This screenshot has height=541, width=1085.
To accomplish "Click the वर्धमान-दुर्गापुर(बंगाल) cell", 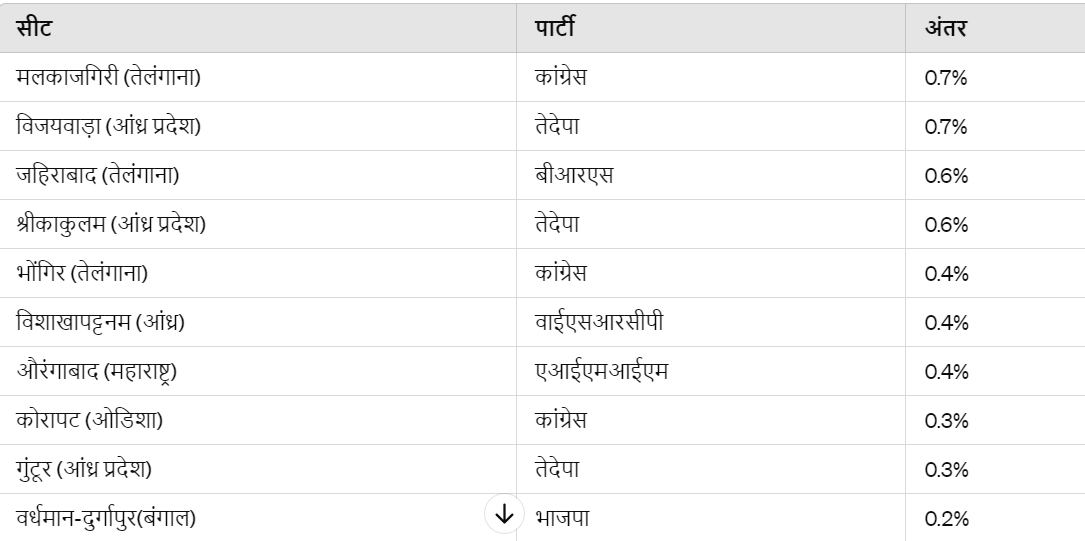I will 258,518.
